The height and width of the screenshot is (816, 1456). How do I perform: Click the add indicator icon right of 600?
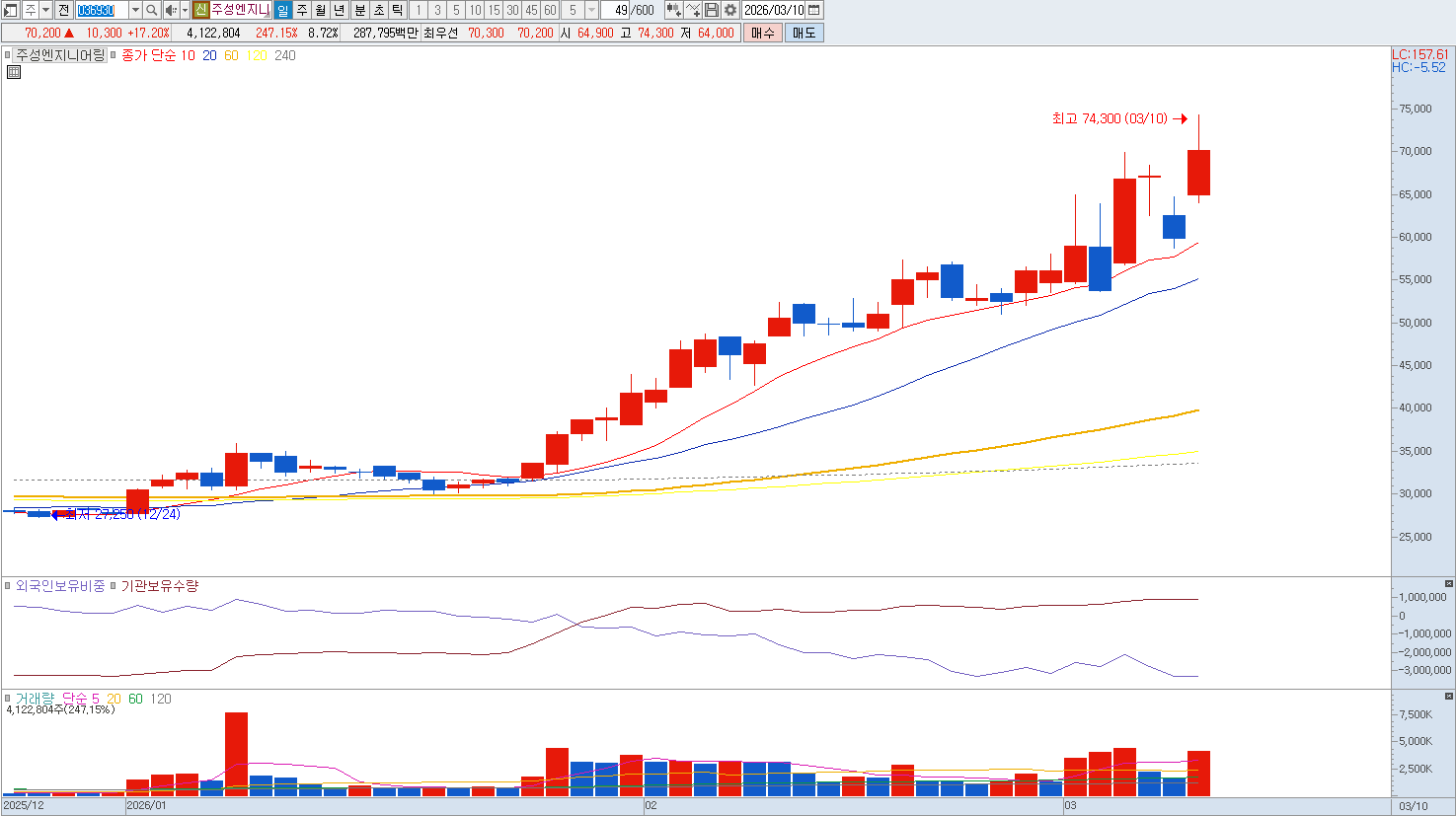673,10
